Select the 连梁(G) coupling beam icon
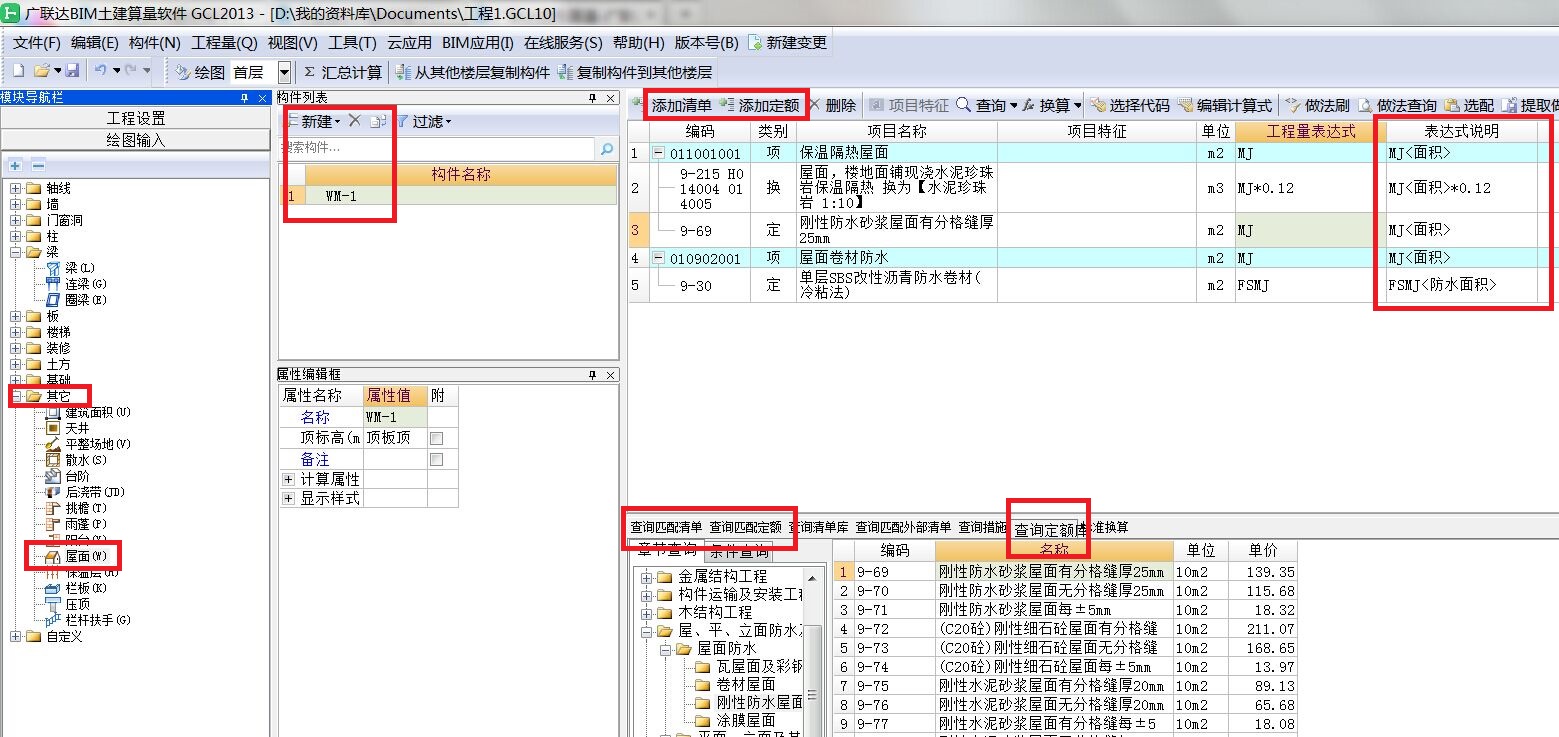The height and width of the screenshot is (737, 1559). (x=54, y=284)
